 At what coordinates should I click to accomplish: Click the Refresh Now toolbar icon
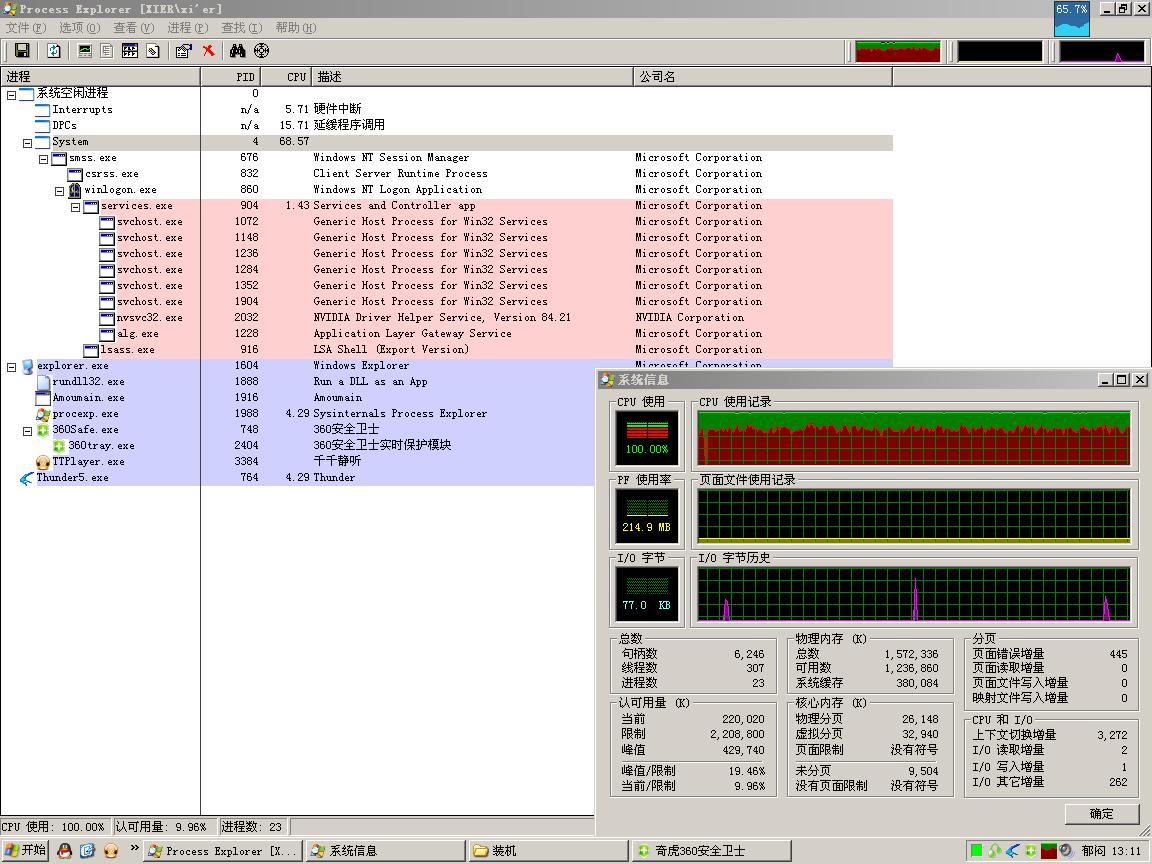[54, 51]
